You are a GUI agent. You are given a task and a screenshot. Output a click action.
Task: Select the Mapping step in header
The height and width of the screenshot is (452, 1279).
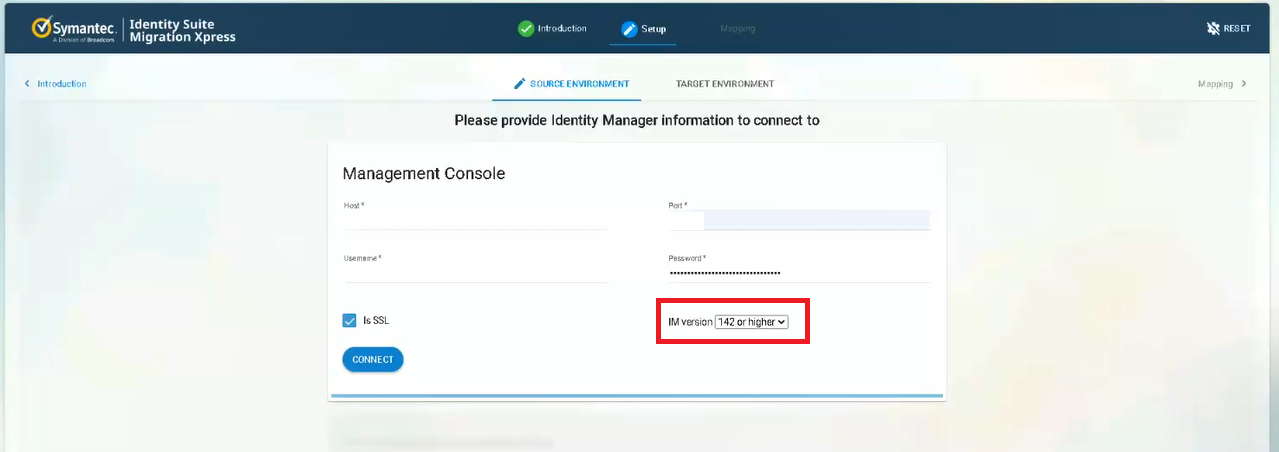(x=738, y=29)
